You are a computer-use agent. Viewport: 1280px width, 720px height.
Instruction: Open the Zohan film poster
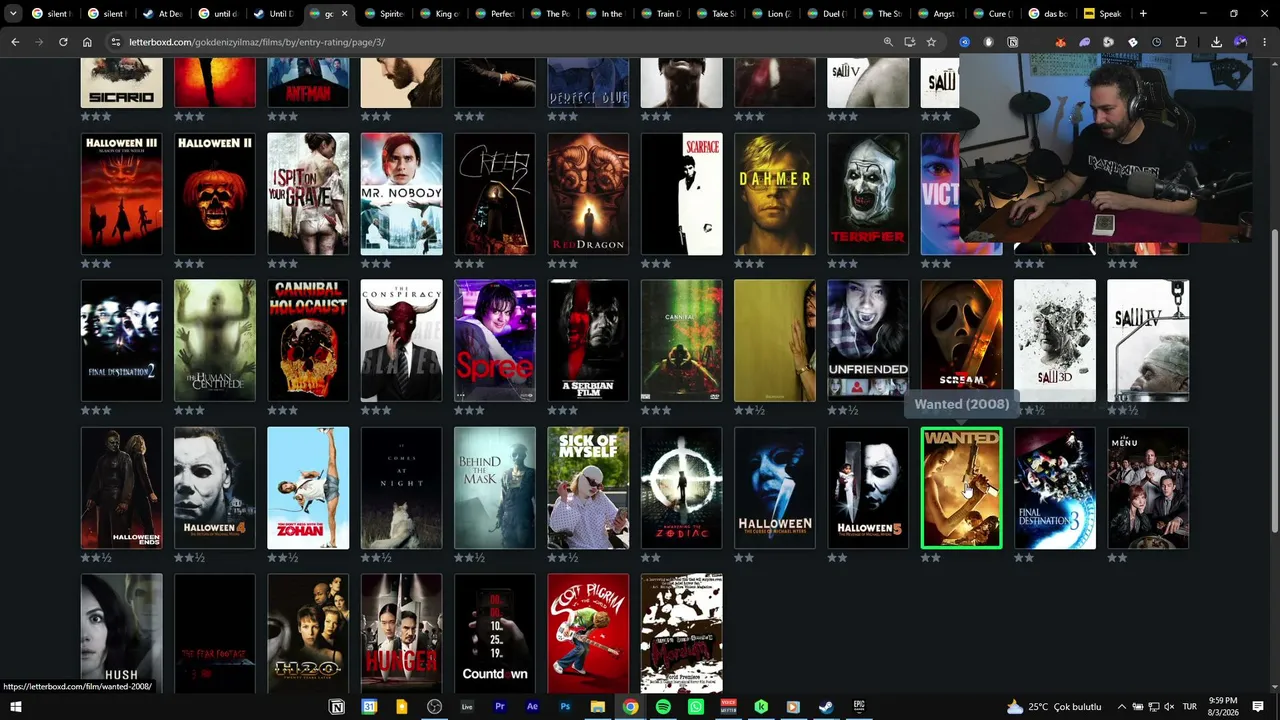(x=308, y=488)
